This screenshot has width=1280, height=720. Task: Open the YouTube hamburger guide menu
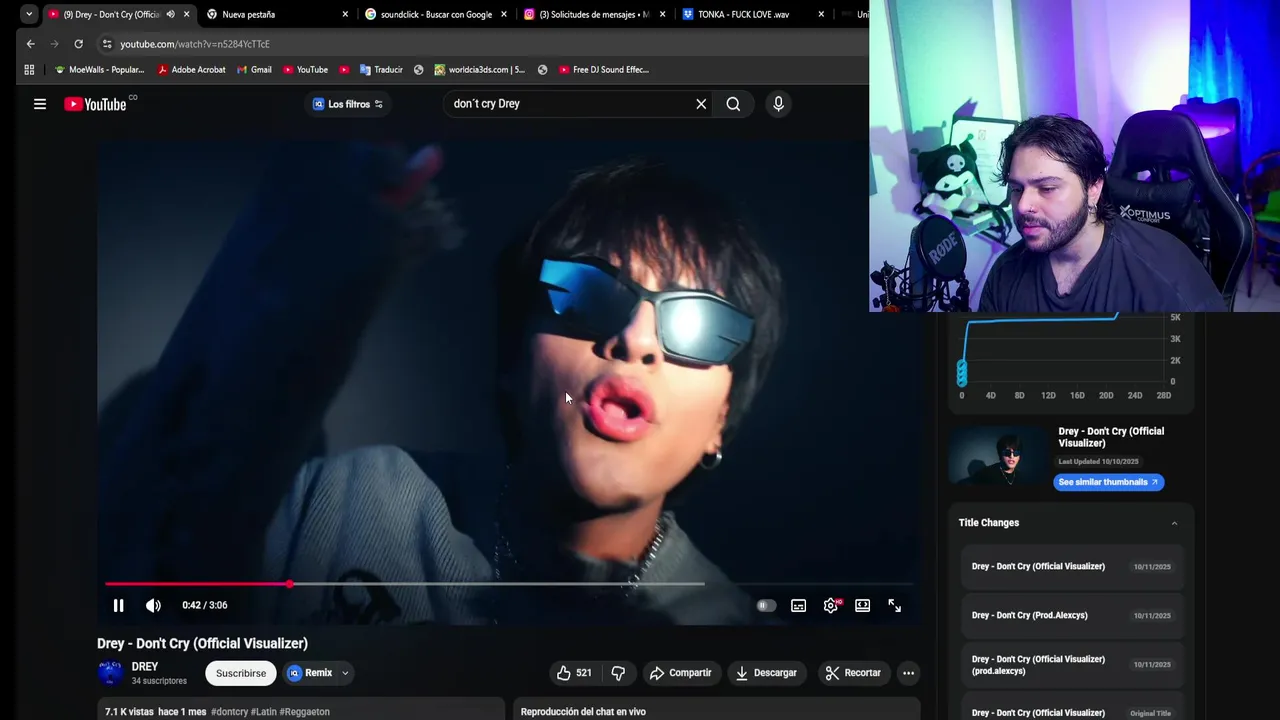40,104
